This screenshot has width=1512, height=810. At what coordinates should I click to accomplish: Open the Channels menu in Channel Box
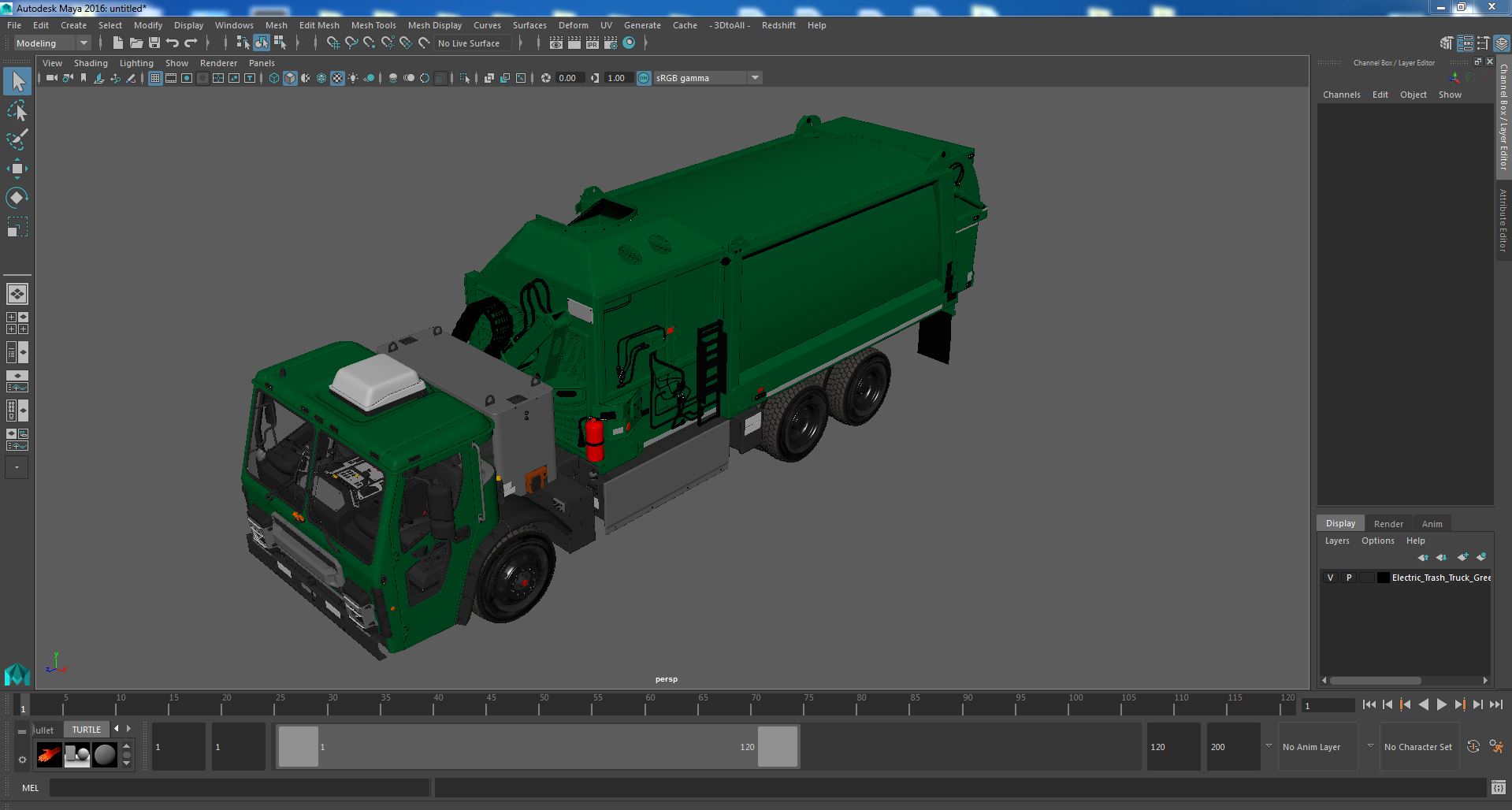[1341, 95]
